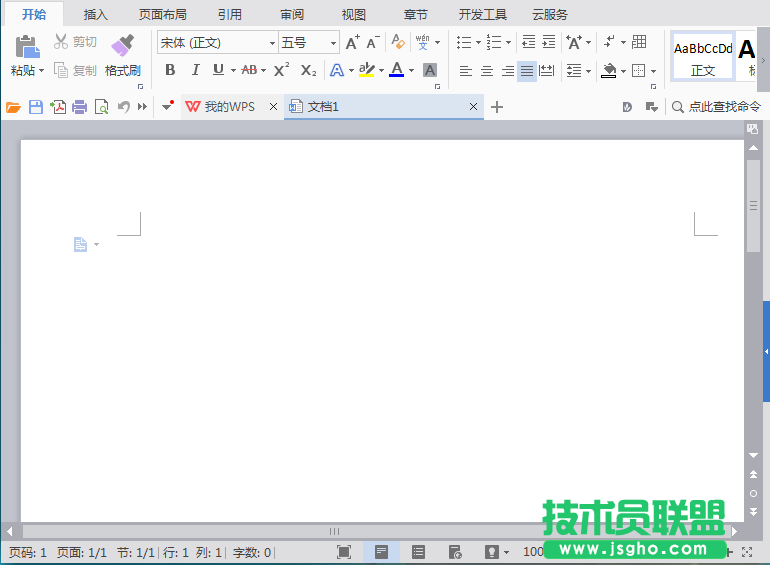
Task: Align text left
Action: (466, 71)
